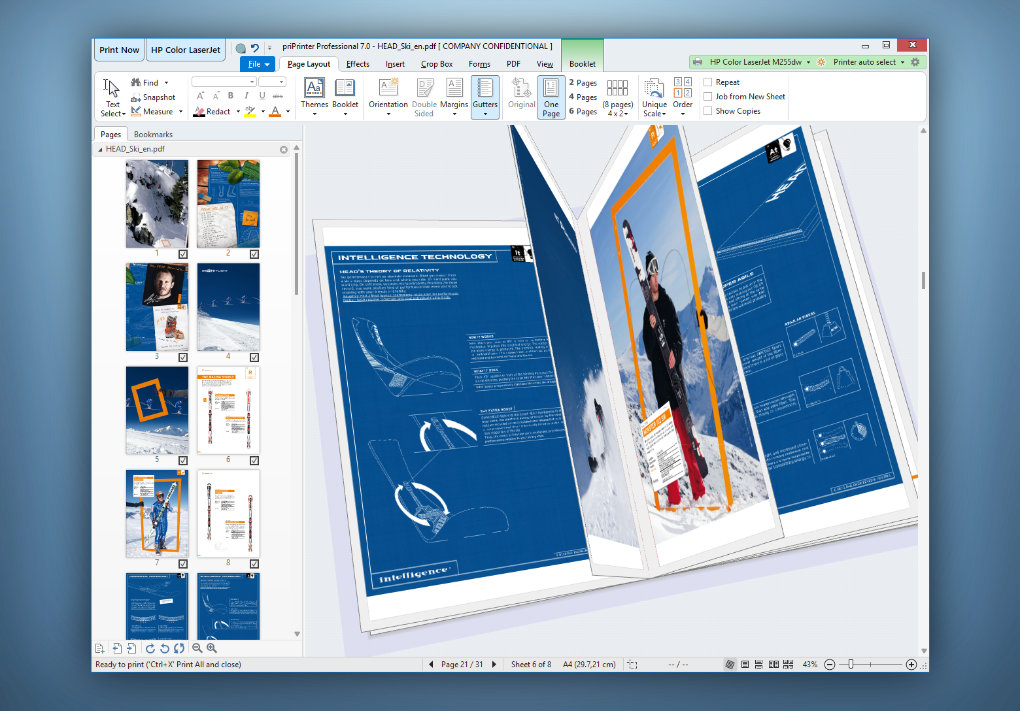Open the Crop Box ribbon tab
This screenshot has width=1020, height=711.
[436, 64]
